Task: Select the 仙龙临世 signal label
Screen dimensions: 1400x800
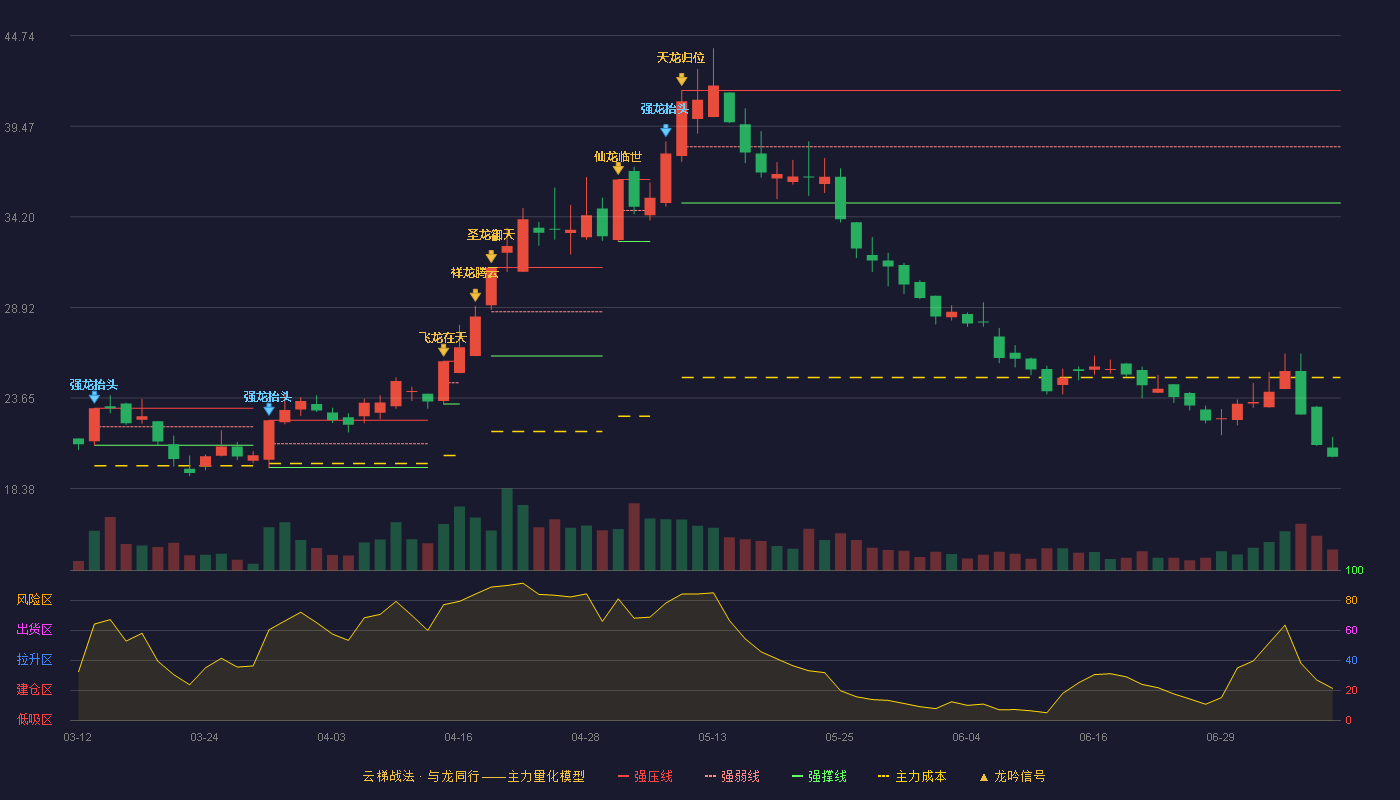Action: pyautogui.click(x=618, y=156)
